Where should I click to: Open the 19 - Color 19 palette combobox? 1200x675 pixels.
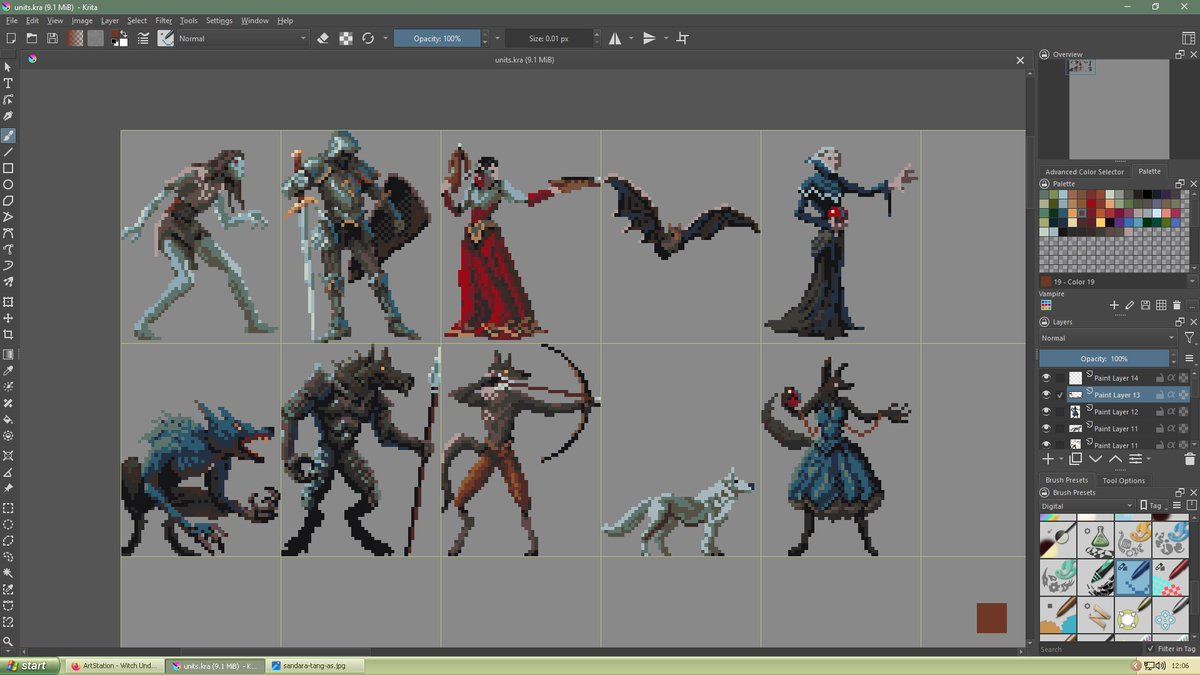1117,282
